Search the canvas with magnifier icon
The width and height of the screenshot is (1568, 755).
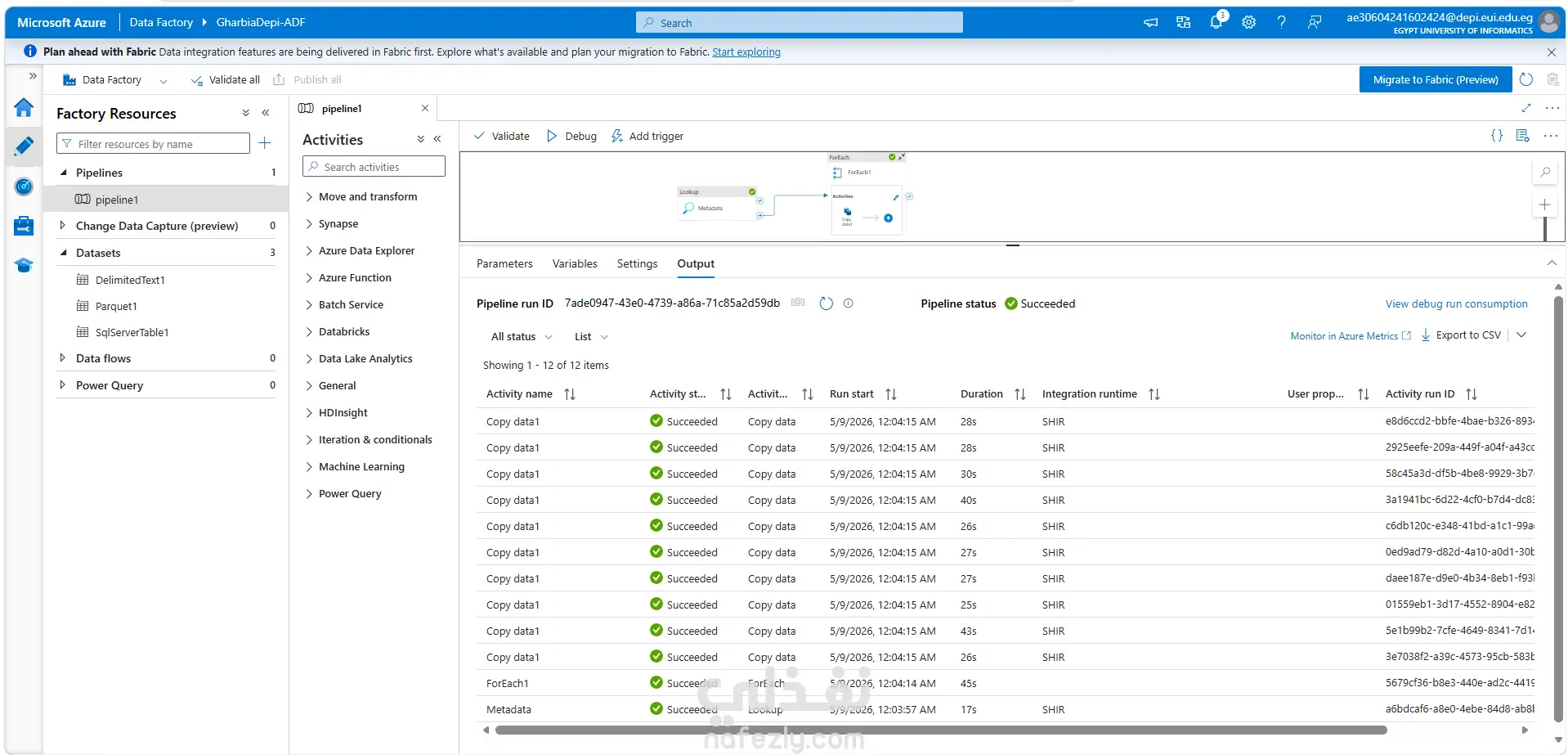(1545, 172)
